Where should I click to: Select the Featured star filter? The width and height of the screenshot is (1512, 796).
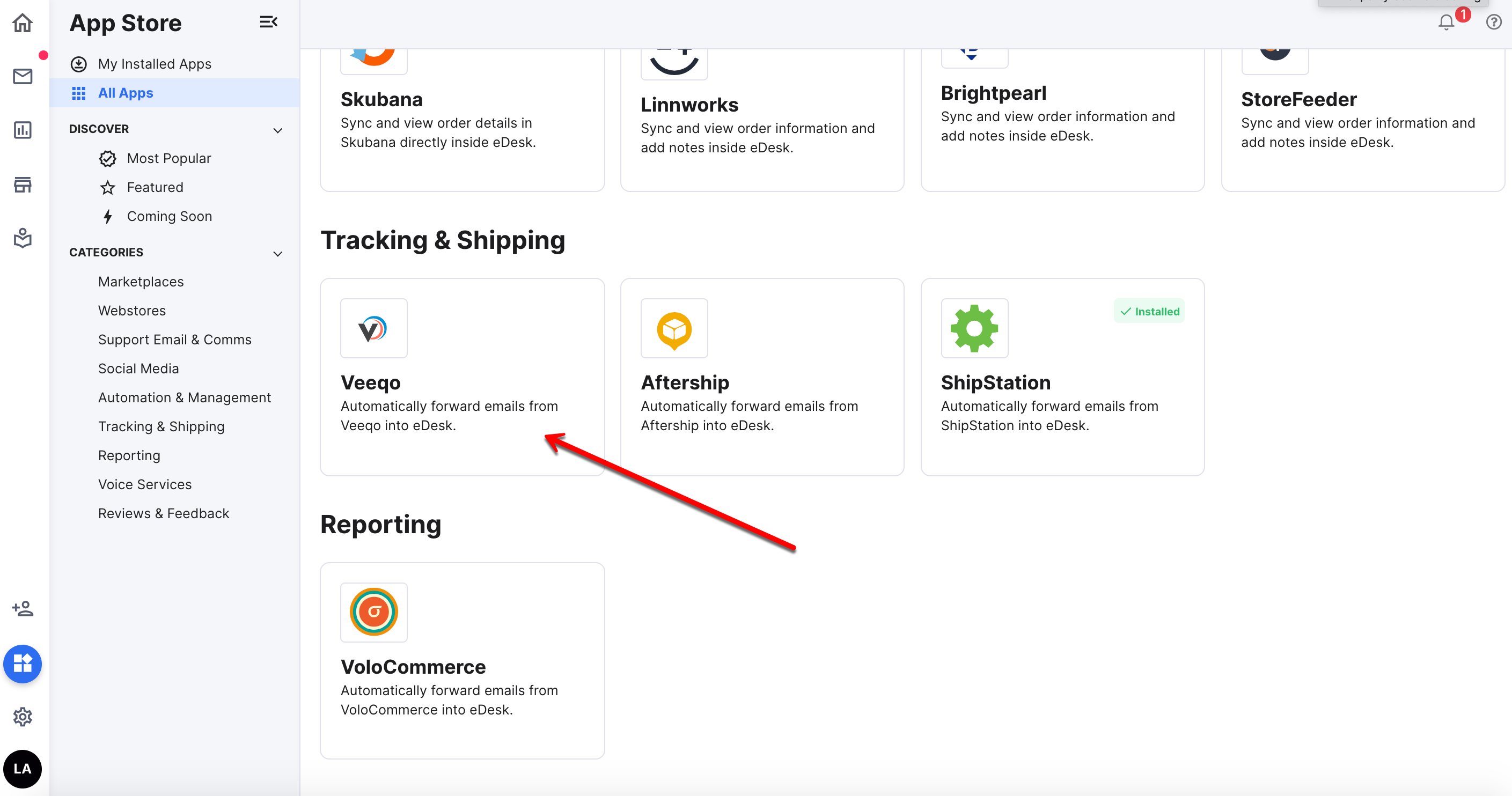[155, 187]
